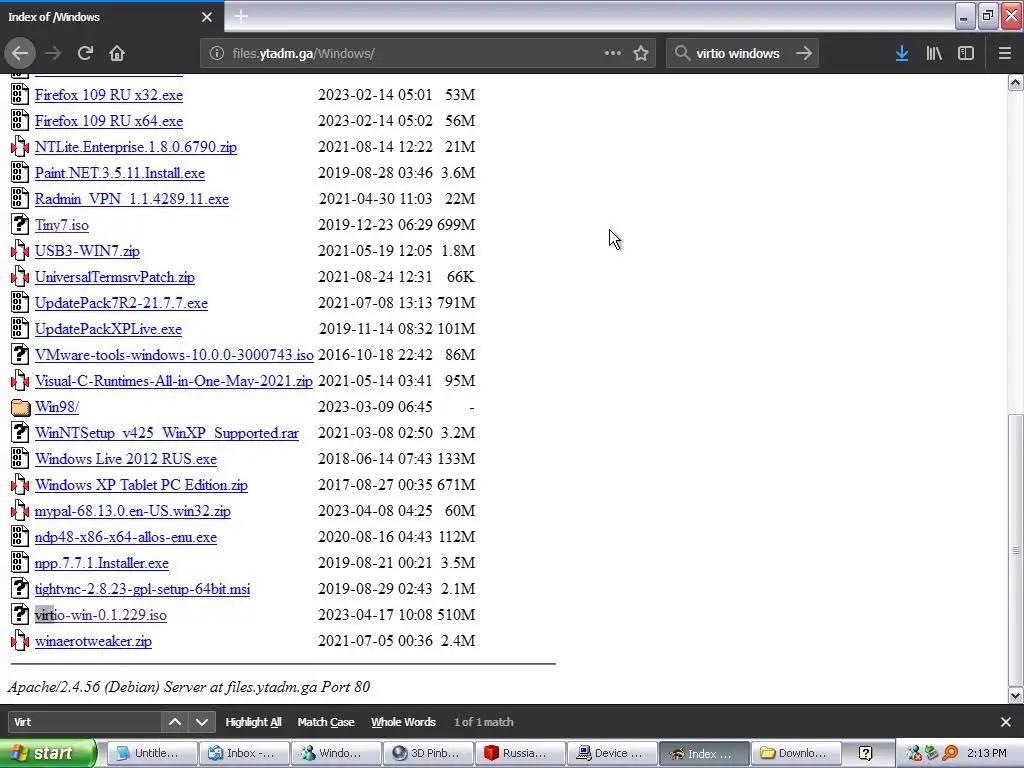Open the Downloads panel arrow

pos(902,54)
